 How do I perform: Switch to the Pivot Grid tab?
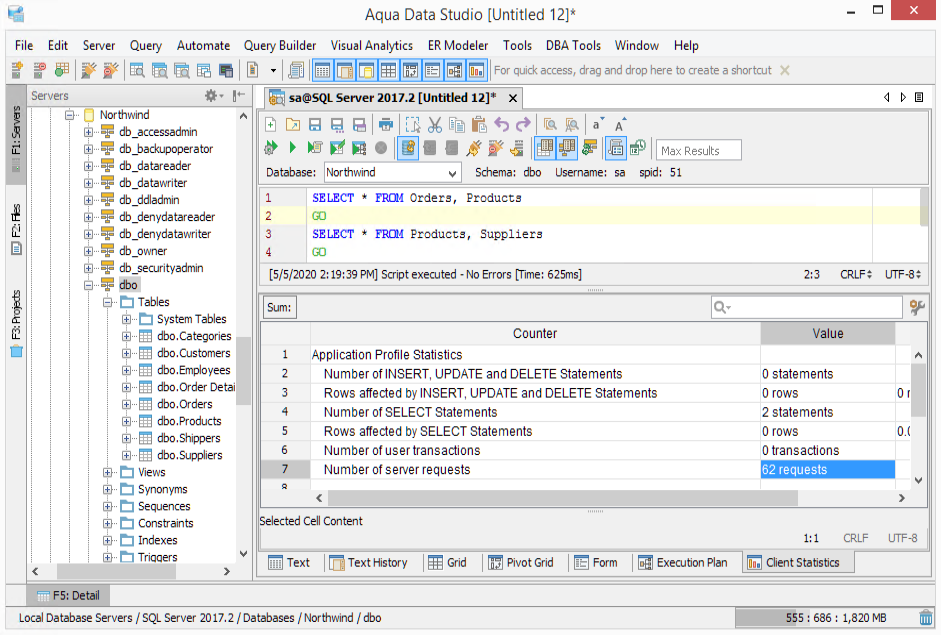521,563
